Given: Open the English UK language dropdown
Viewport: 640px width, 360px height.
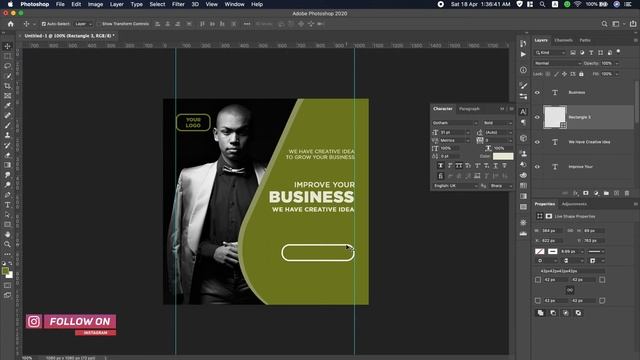Looking at the screenshot, I should pos(455,186).
